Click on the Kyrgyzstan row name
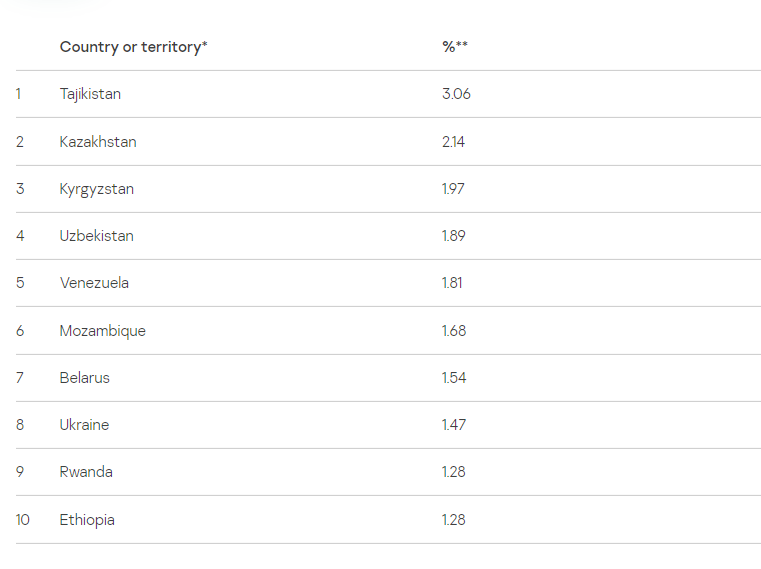761x569 pixels. [96, 189]
